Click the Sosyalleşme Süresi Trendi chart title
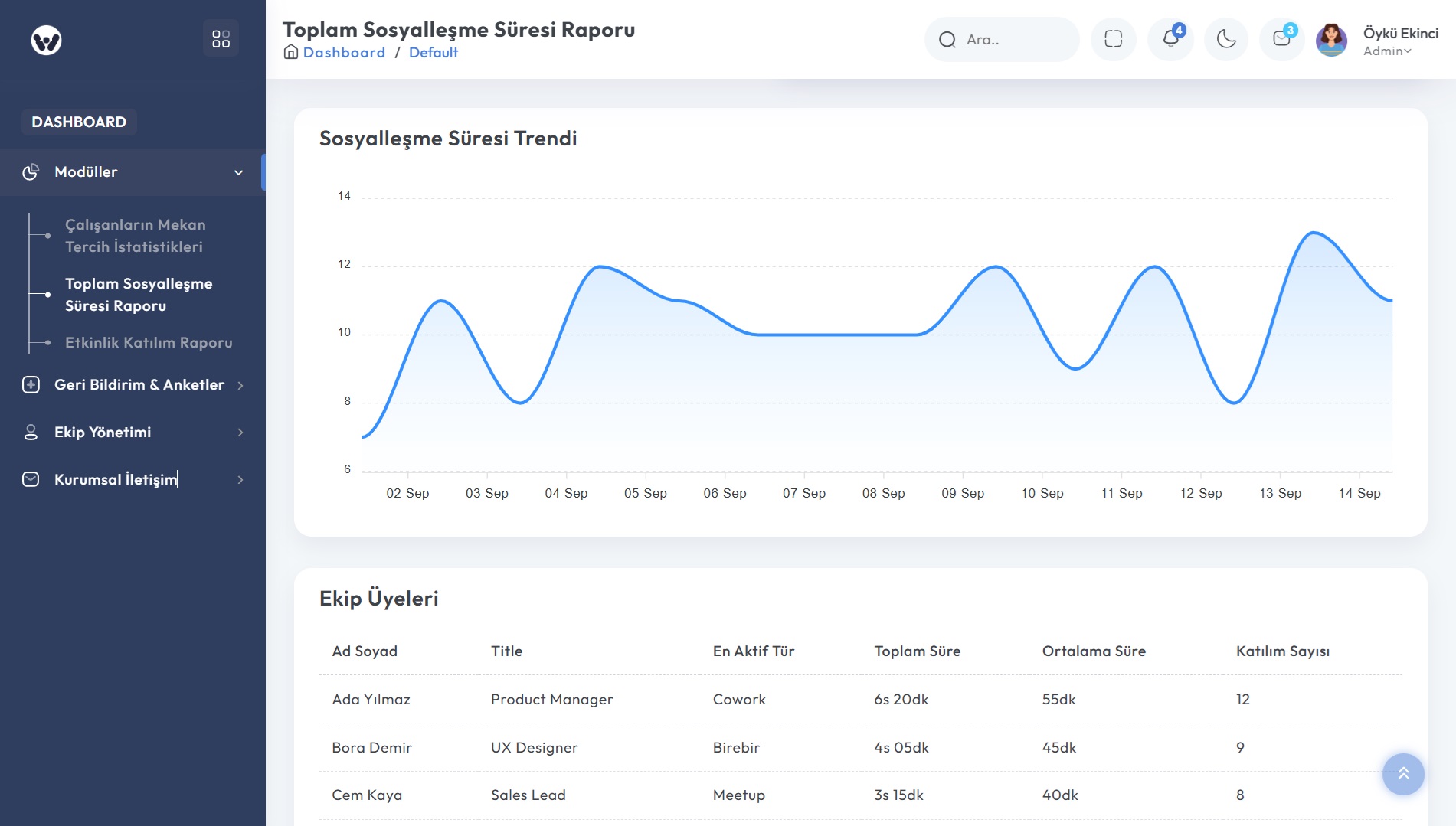1456x826 pixels. tap(448, 139)
